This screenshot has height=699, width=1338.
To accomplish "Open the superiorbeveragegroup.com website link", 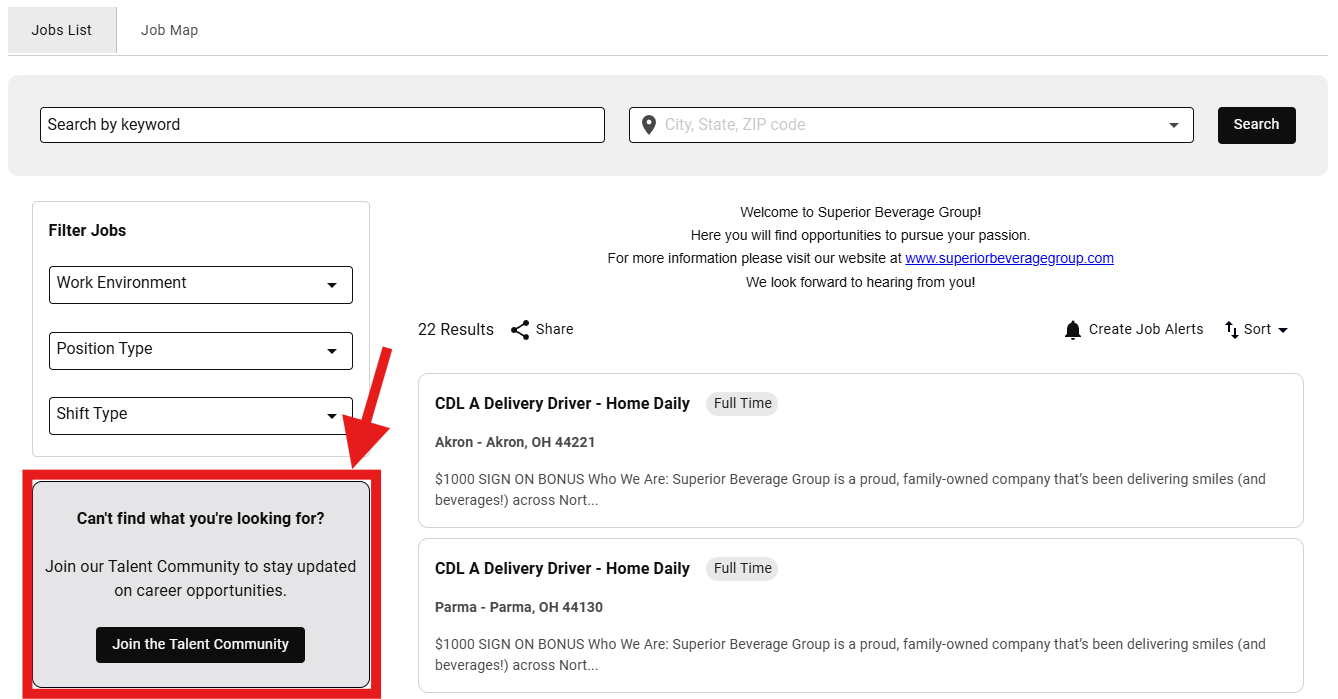I will (1009, 258).
